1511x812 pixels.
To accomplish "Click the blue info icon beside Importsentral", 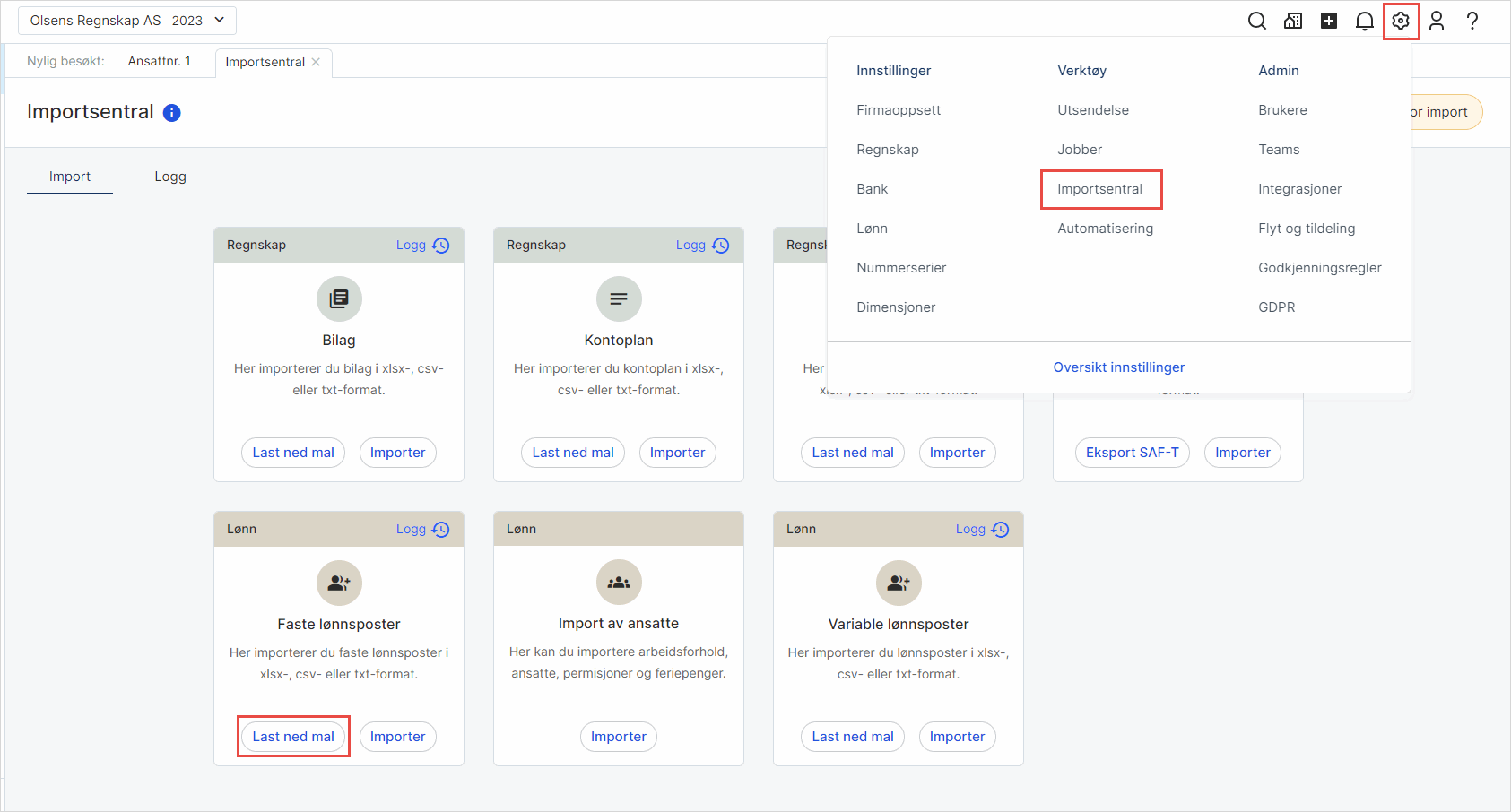I will [x=171, y=113].
